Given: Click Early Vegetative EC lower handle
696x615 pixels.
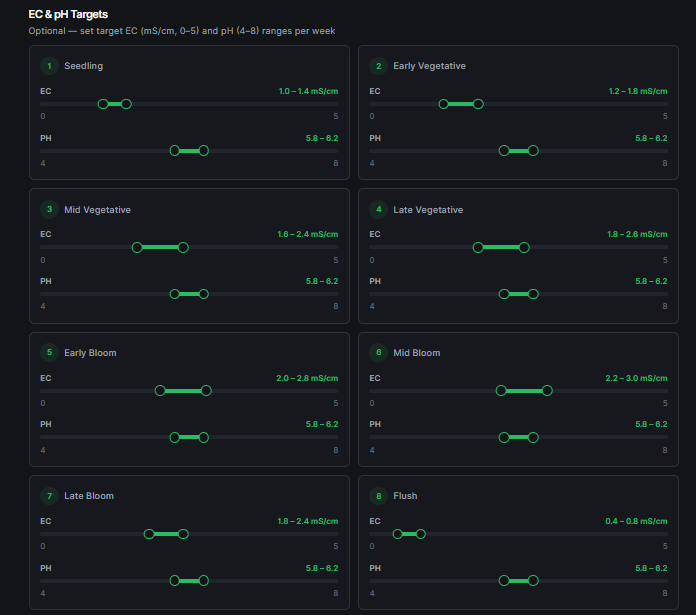Looking at the screenshot, I should tap(443, 104).
